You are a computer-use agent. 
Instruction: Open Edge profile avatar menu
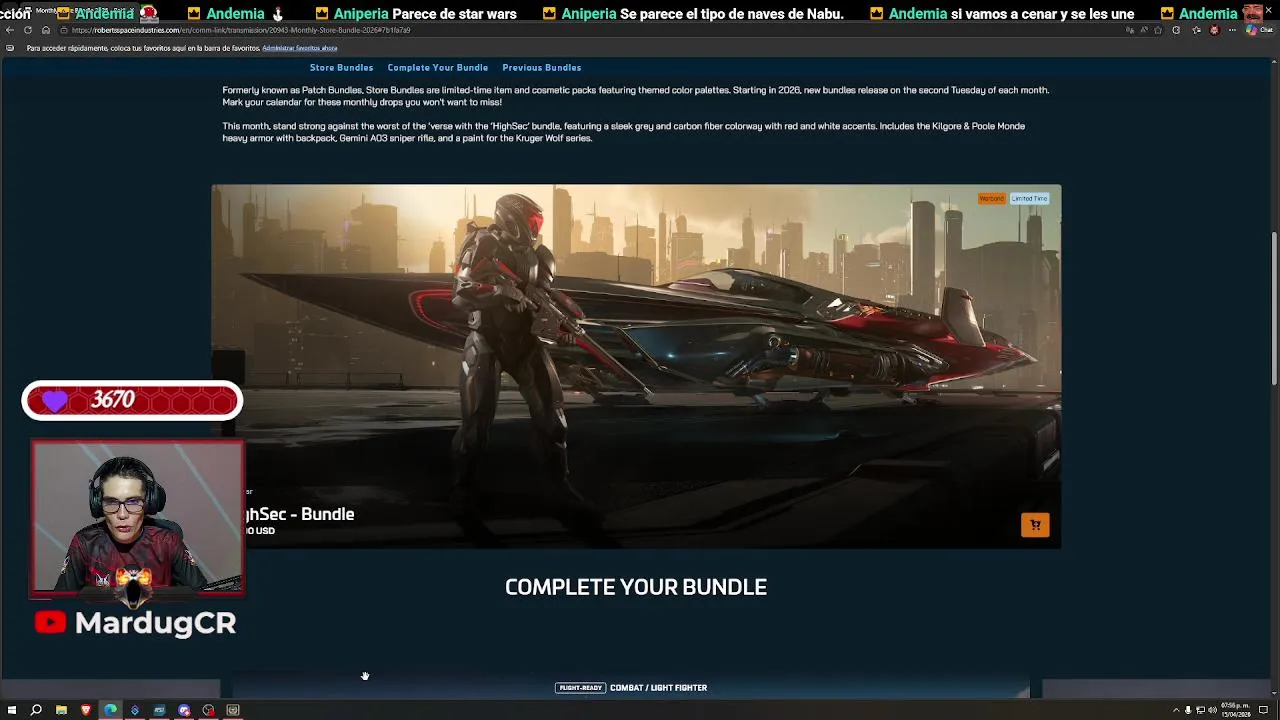[x=1214, y=30]
